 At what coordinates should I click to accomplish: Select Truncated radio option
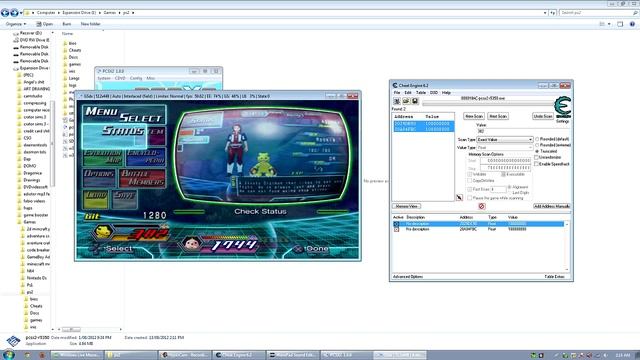[537, 151]
